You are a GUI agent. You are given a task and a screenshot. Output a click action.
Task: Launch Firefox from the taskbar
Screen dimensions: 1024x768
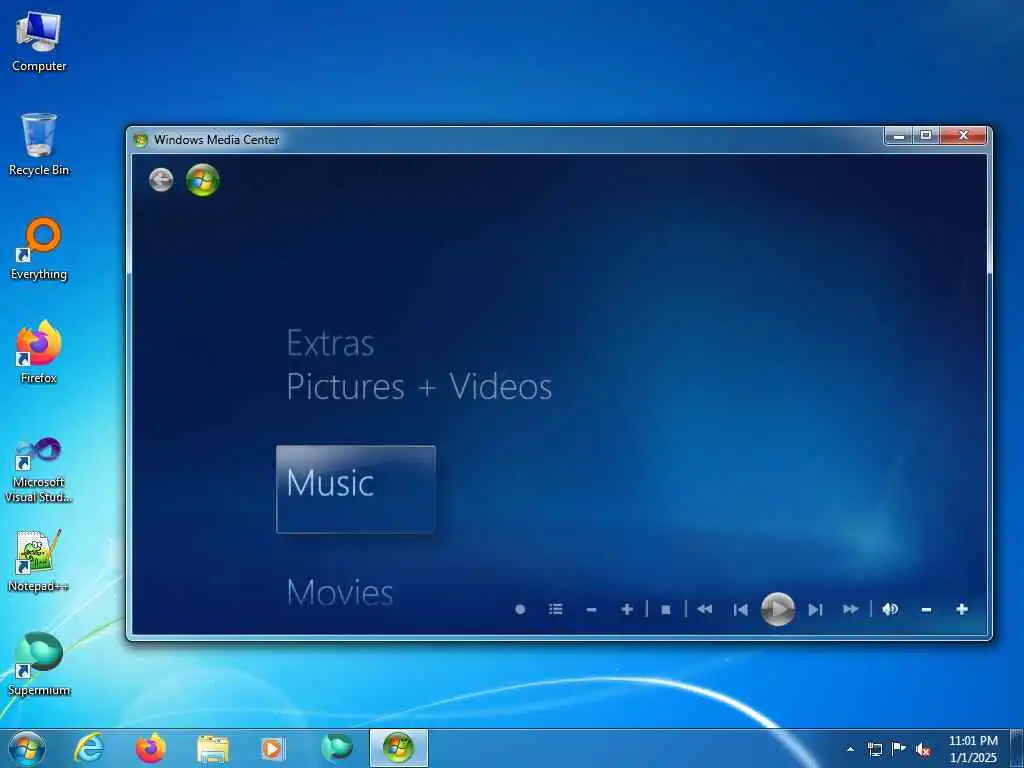(150, 748)
